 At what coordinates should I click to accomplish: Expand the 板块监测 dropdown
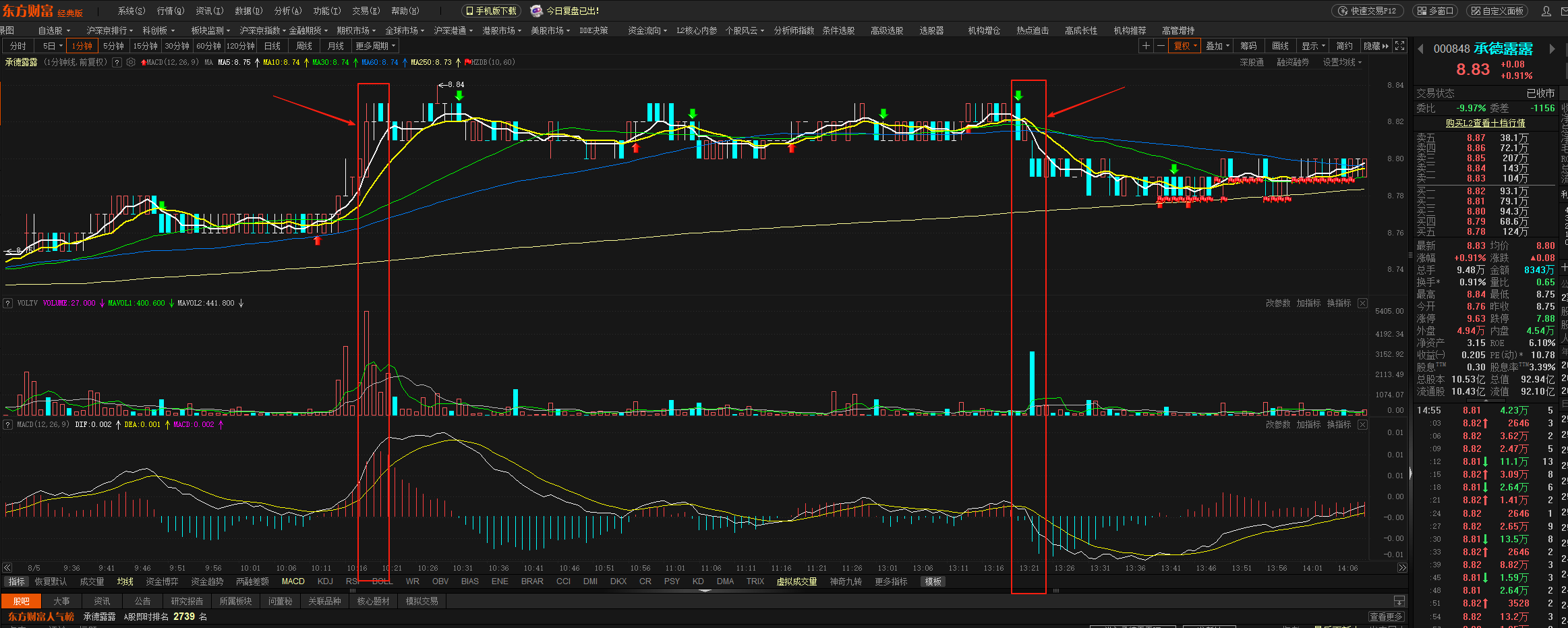tap(210, 30)
